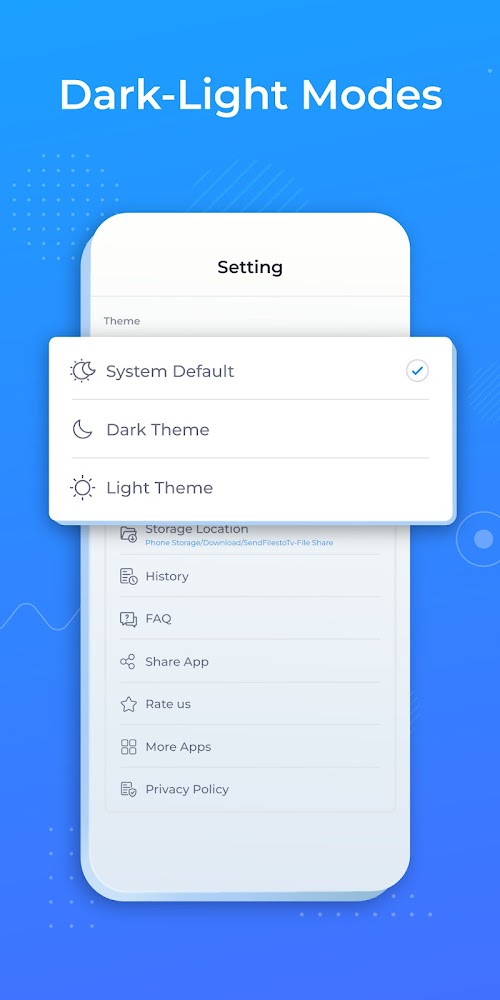This screenshot has width=500, height=1000.
Task: Toggle the System Default checkmark circle
Action: [x=418, y=371]
